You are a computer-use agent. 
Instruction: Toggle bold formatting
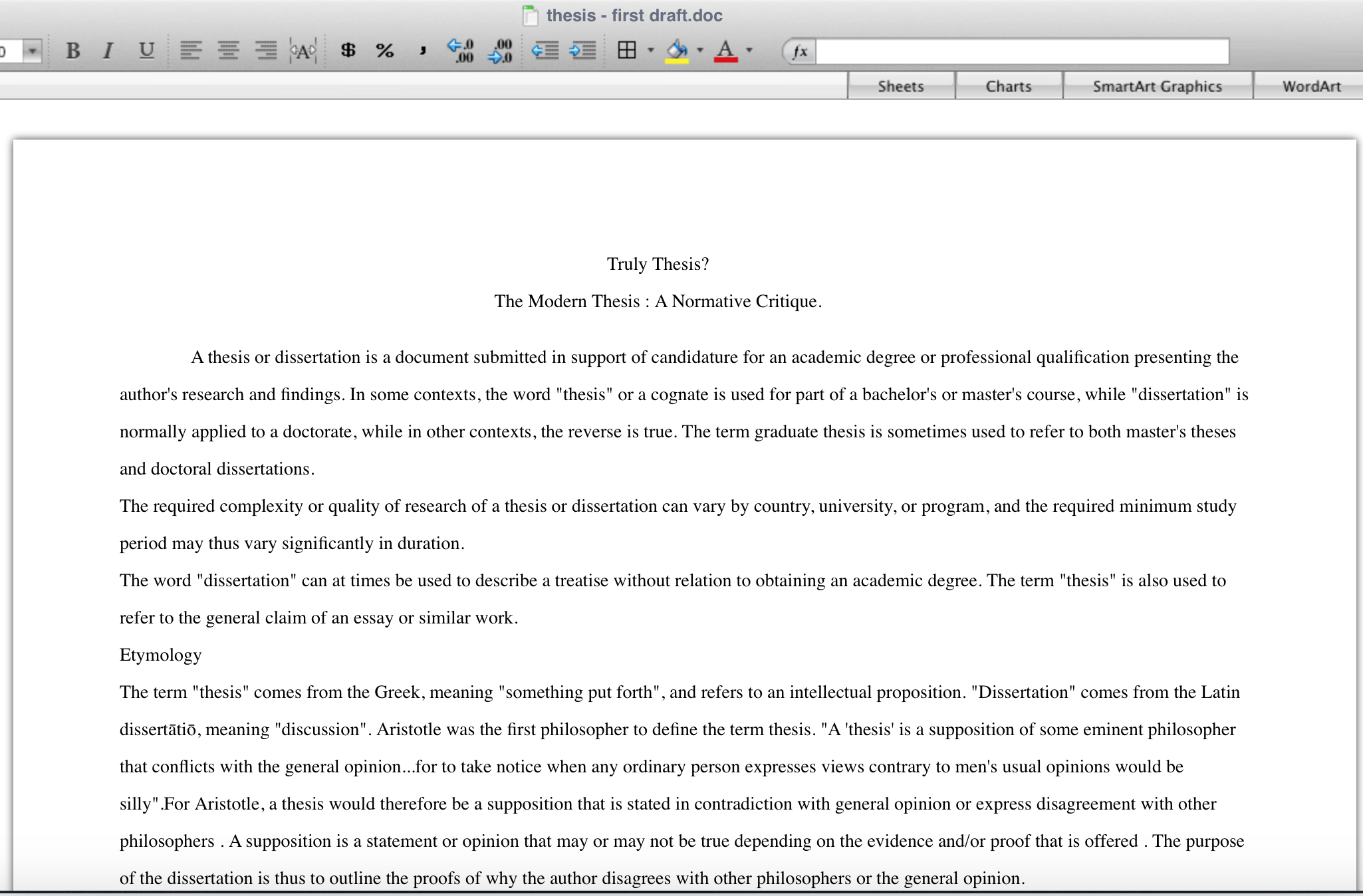pyautogui.click(x=73, y=51)
